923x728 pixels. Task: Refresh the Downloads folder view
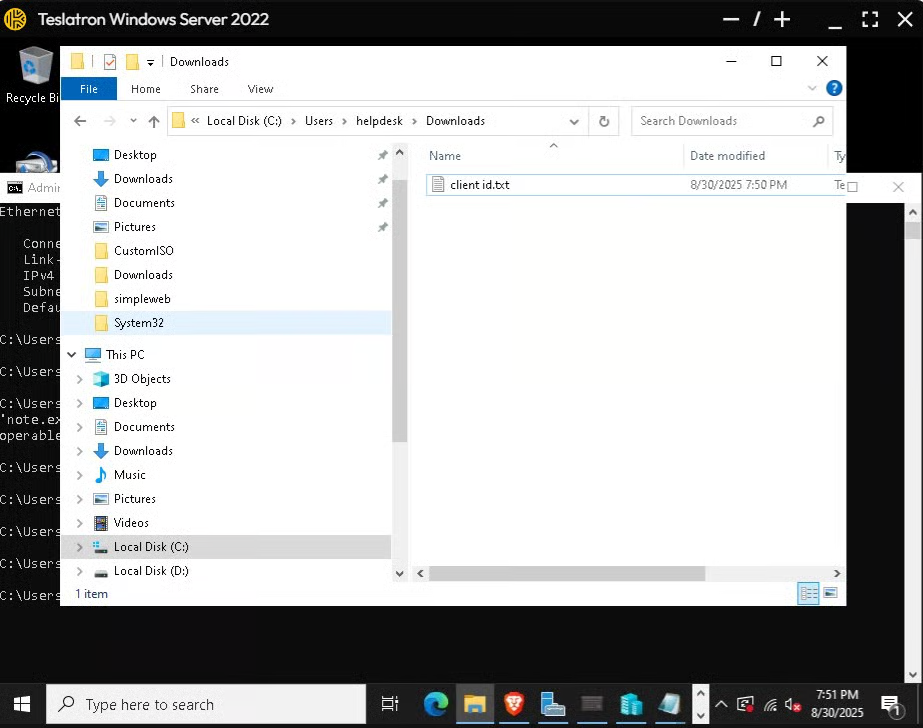[x=604, y=121]
